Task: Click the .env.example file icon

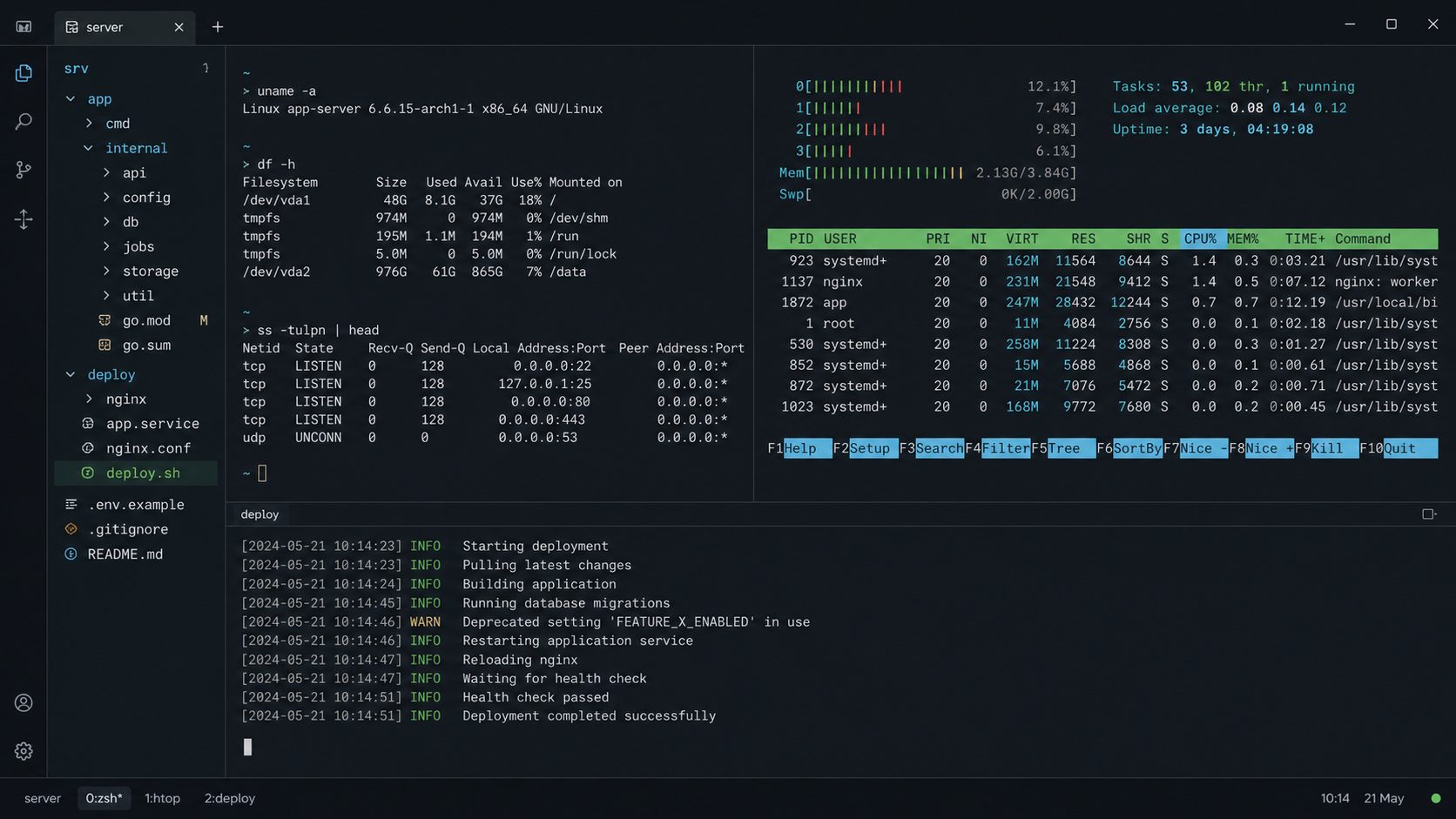Action: pyautogui.click(x=71, y=504)
